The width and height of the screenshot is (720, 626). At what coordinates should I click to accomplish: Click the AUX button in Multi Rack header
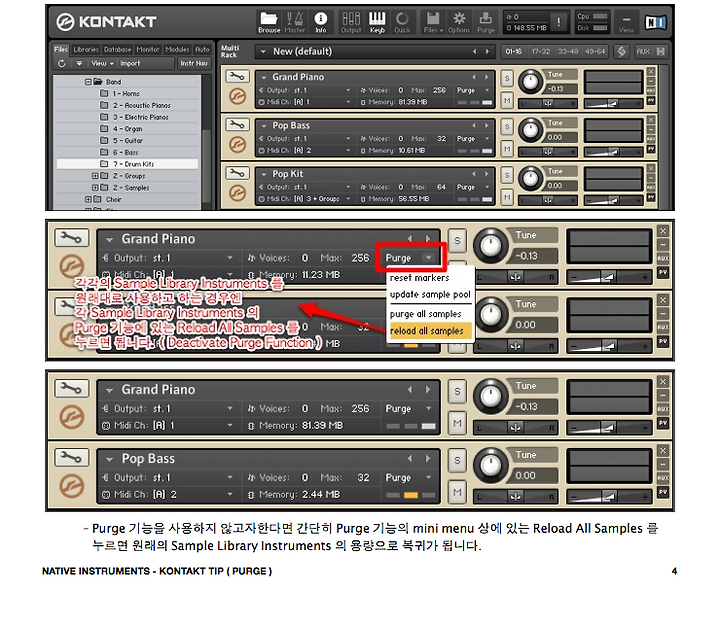click(x=643, y=51)
